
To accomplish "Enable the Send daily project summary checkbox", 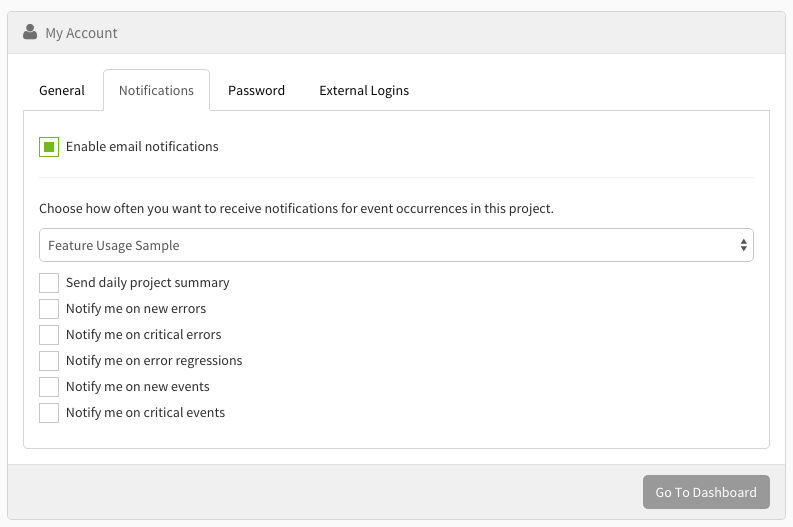I will [x=49, y=283].
